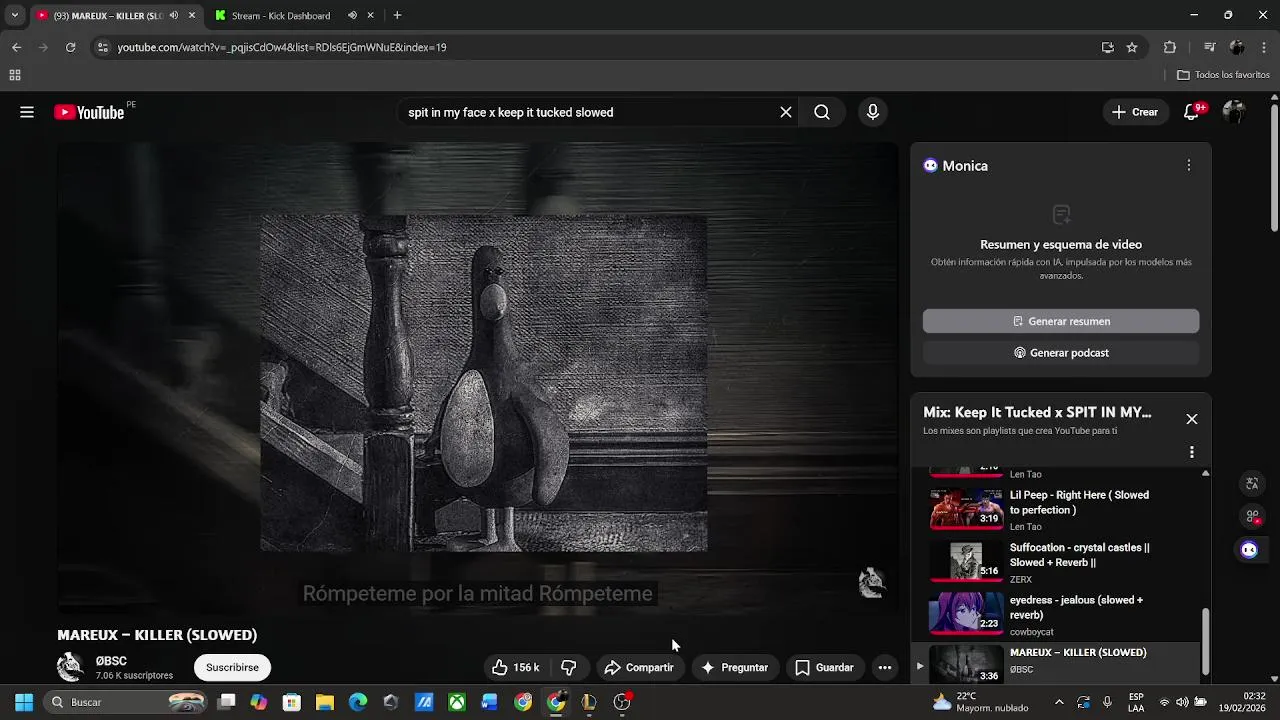Open more actions ellipsis below the video
1280x720 pixels.
(884, 667)
